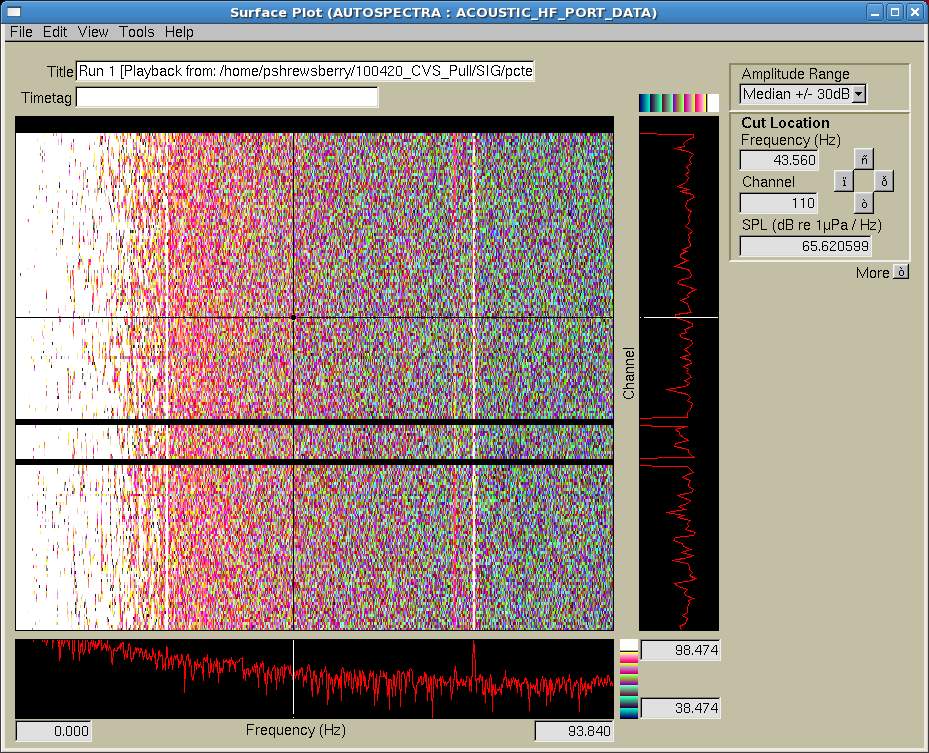
Task: Open the File menu
Action: pos(21,32)
